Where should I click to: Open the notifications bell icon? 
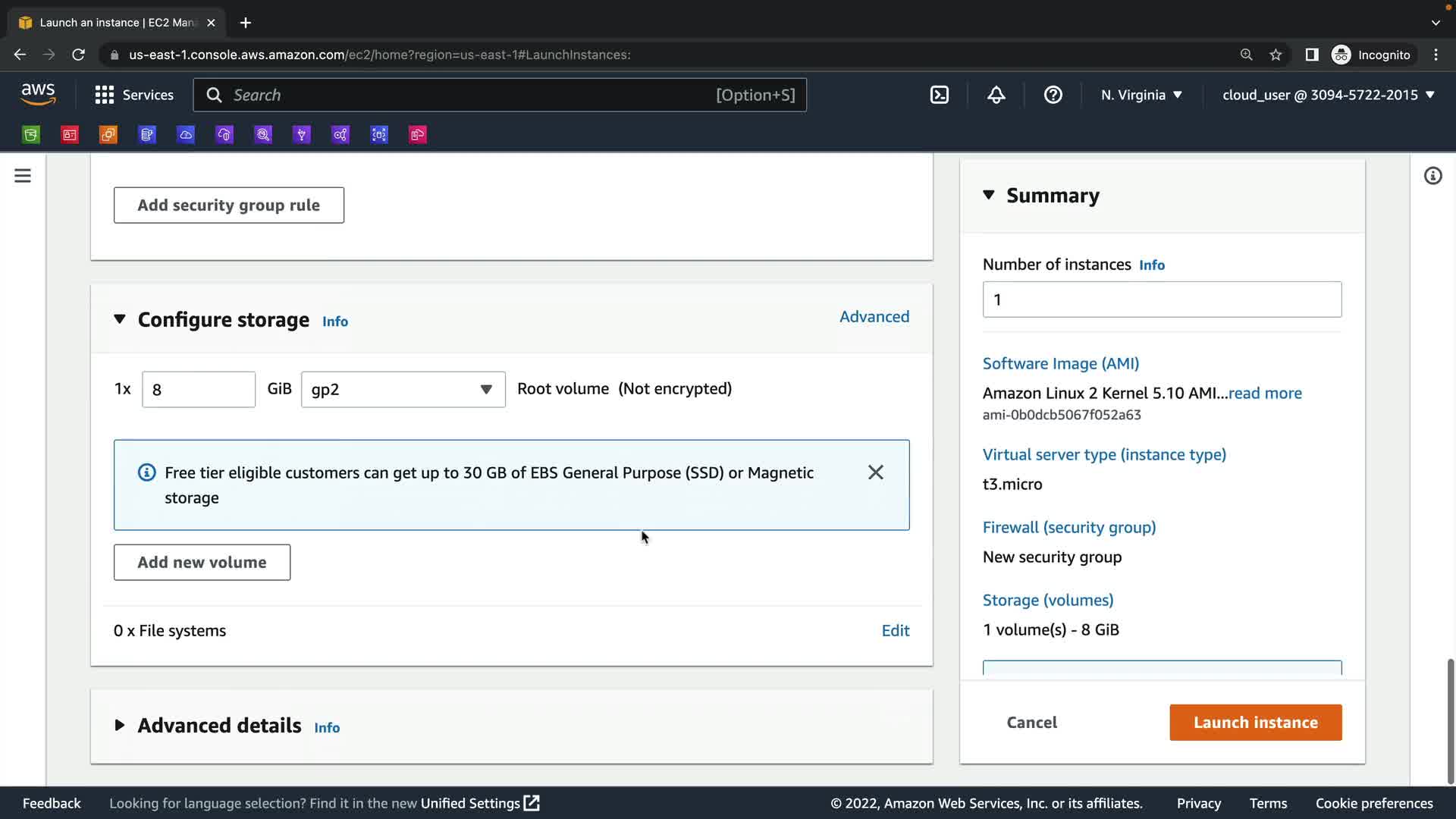click(996, 95)
